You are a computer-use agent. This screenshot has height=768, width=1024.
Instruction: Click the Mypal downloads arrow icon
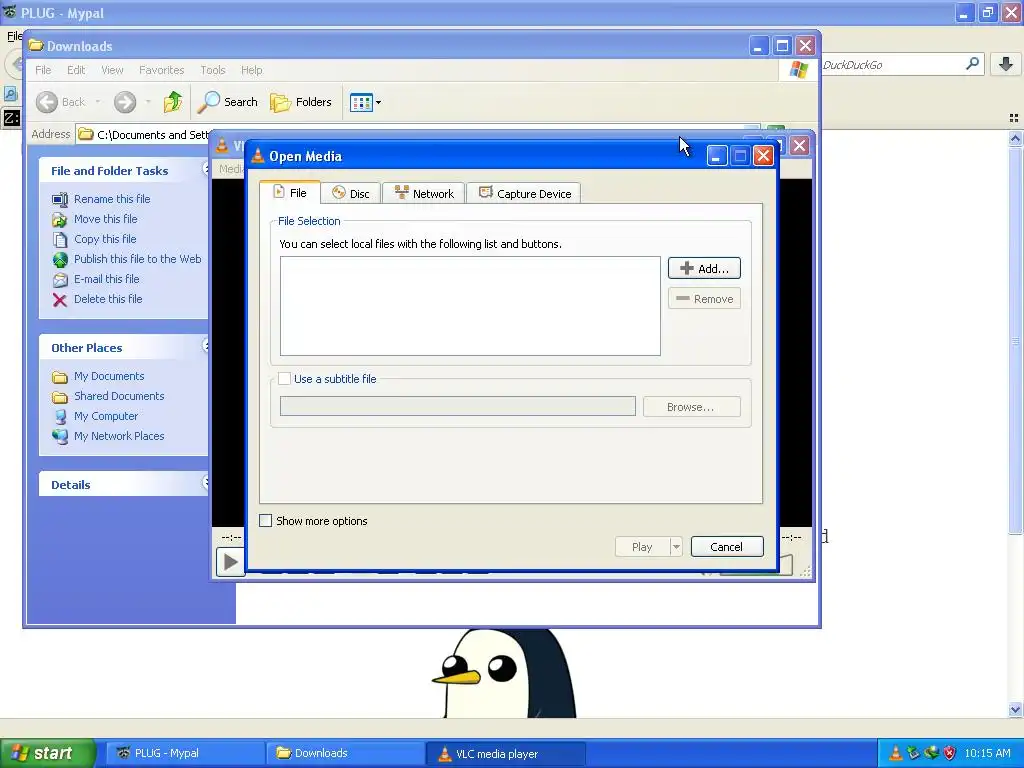[x=1006, y=64]
